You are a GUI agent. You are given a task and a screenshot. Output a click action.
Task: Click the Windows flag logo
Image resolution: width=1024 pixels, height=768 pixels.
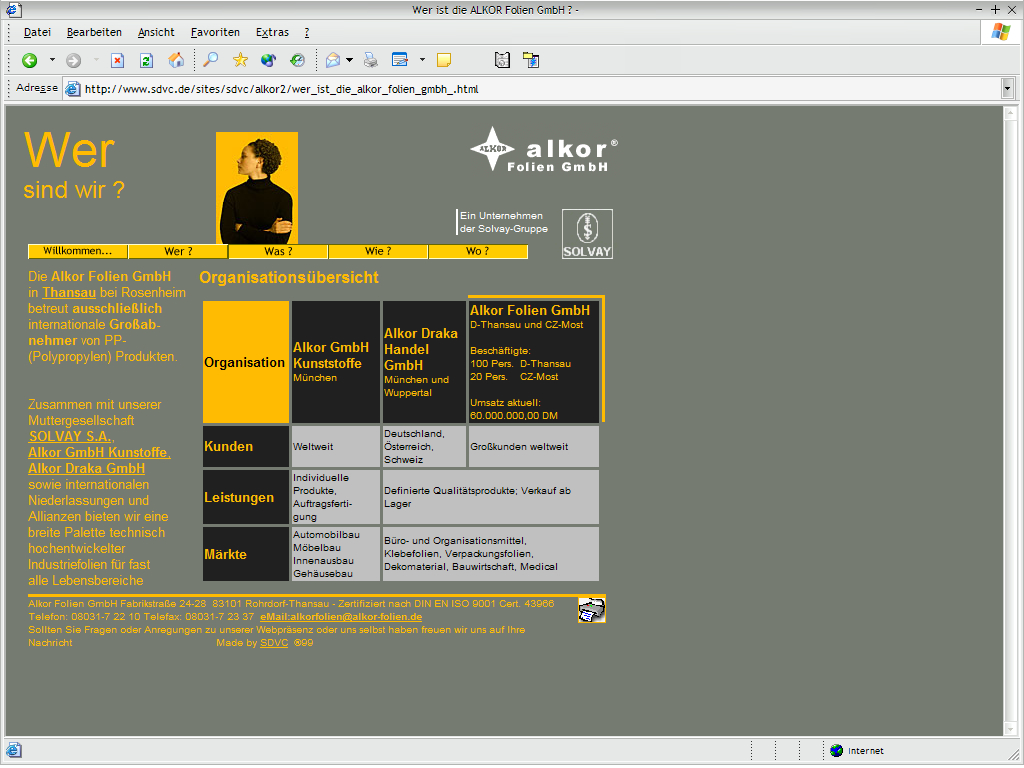[x=1000, y=32]
